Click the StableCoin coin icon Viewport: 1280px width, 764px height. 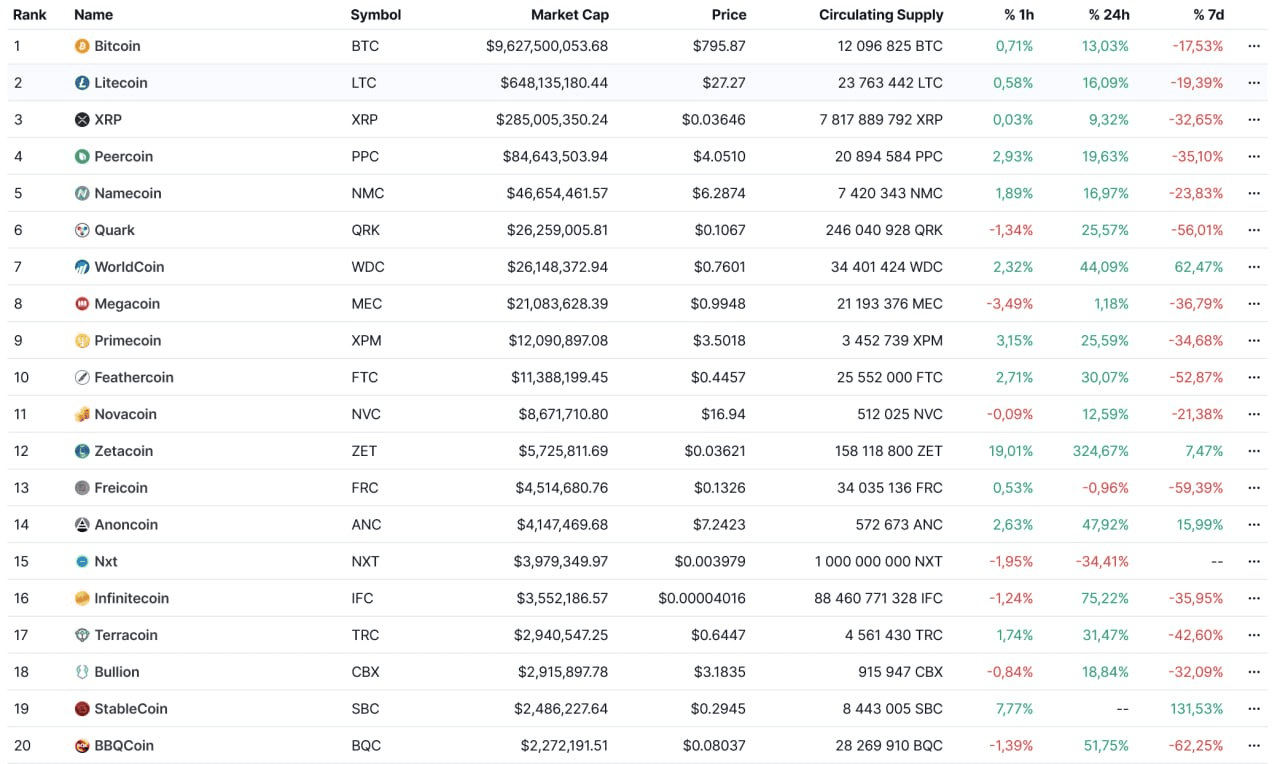click(x=80, y=708)
